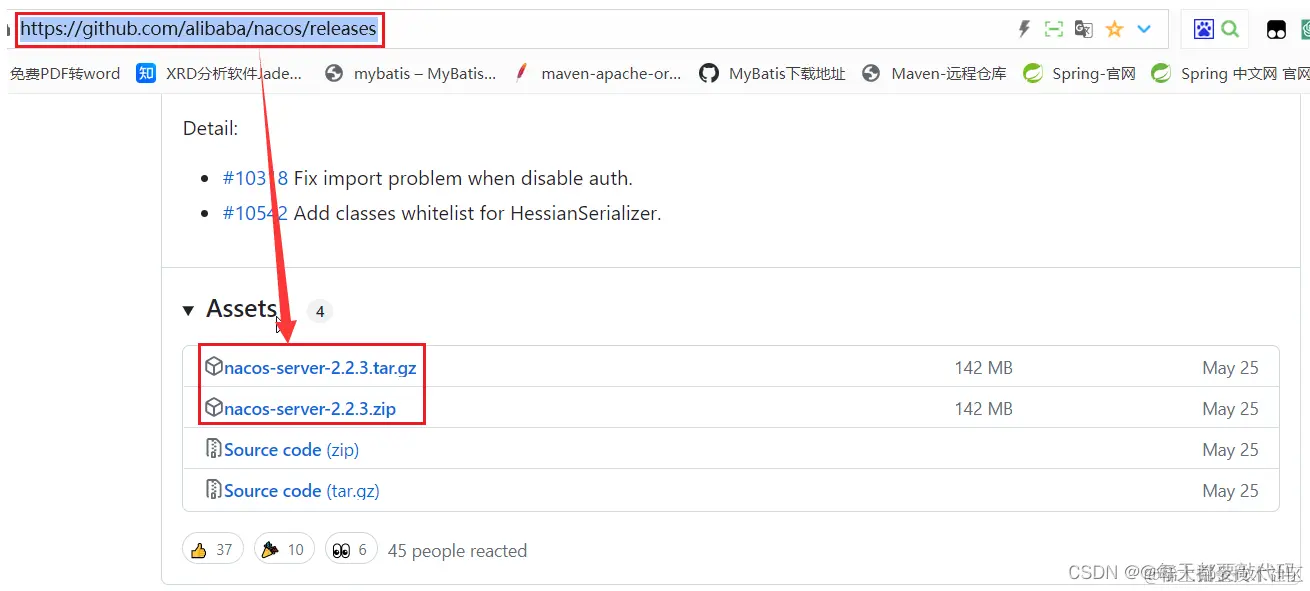Image resolution: width=1310 pixels, height=591 pixels.
Task: Click the maven feather bookmark icon
Action: point(521,73)
